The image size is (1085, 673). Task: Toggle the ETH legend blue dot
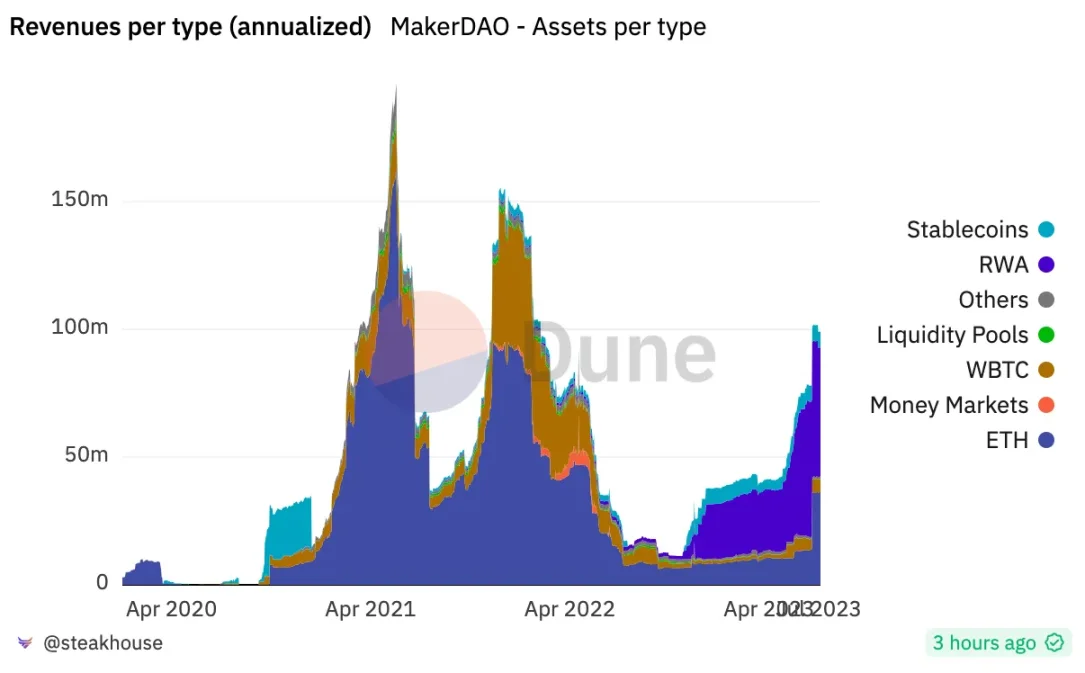(1046, 441)
